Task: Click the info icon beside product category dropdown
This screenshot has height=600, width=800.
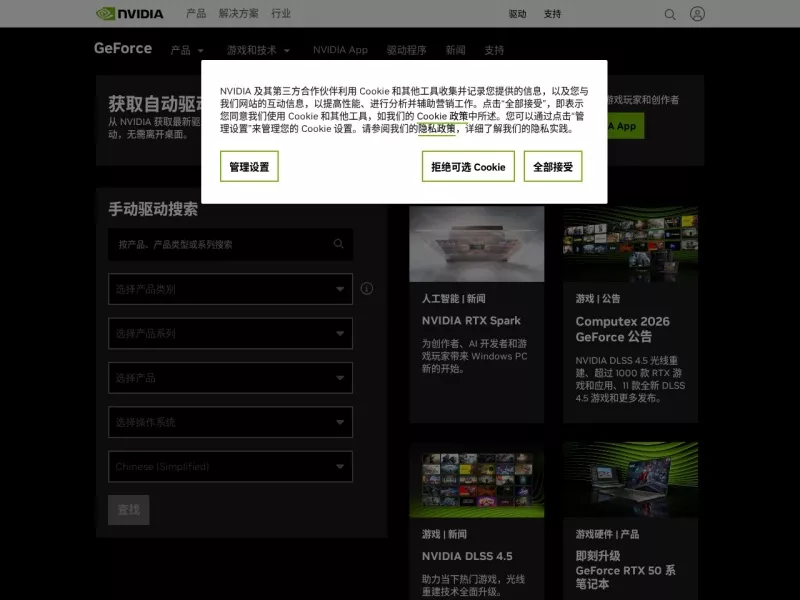Action: click(x=366, y=289)
